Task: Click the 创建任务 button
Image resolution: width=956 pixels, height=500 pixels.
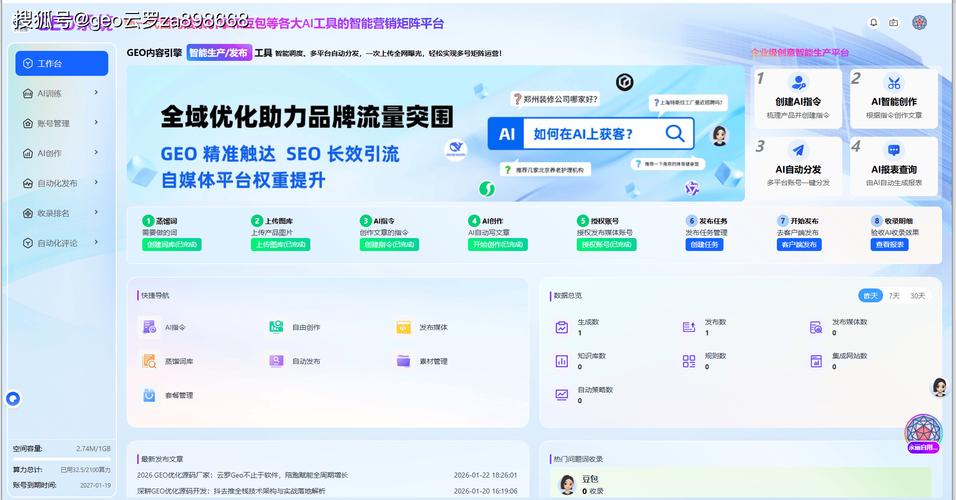Action: (x=704, y=245)
